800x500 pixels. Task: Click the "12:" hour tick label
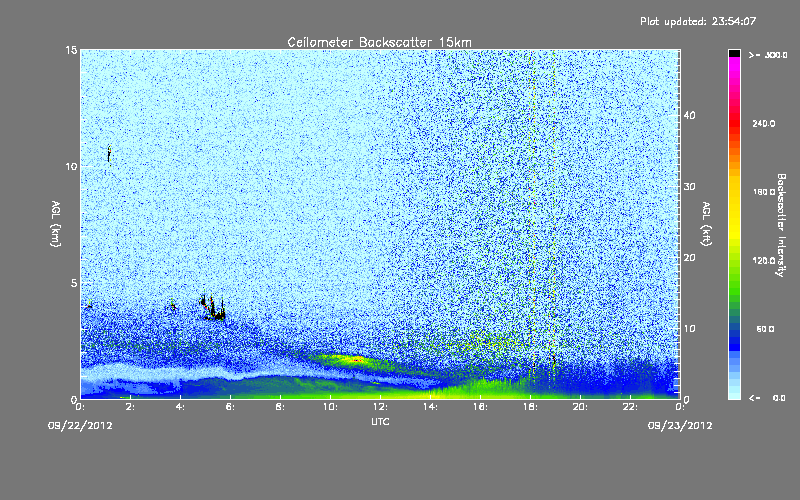click(x=381, y=407)
